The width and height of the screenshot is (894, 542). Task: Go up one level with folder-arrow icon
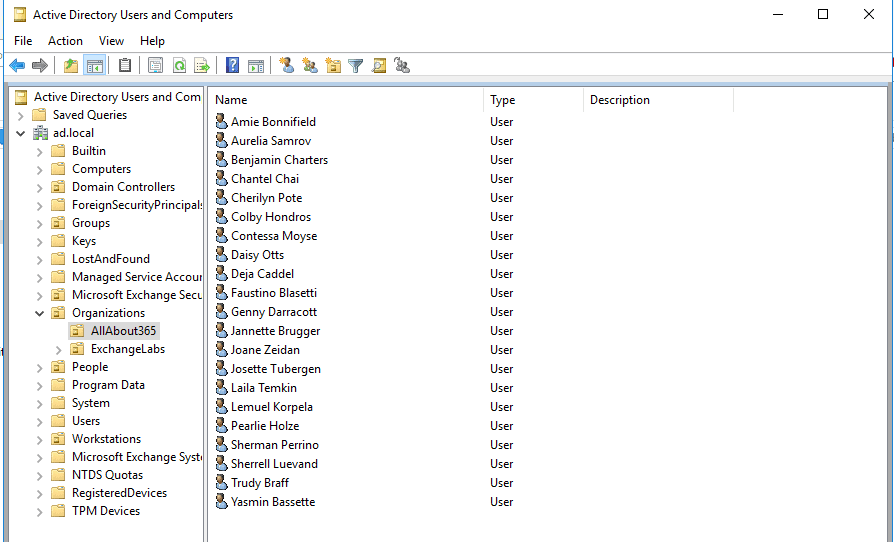[x=71, y=66]
